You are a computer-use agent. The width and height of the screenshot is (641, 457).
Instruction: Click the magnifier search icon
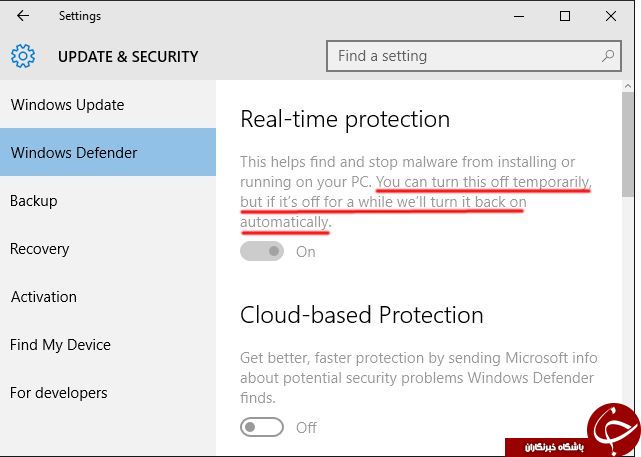608,56
